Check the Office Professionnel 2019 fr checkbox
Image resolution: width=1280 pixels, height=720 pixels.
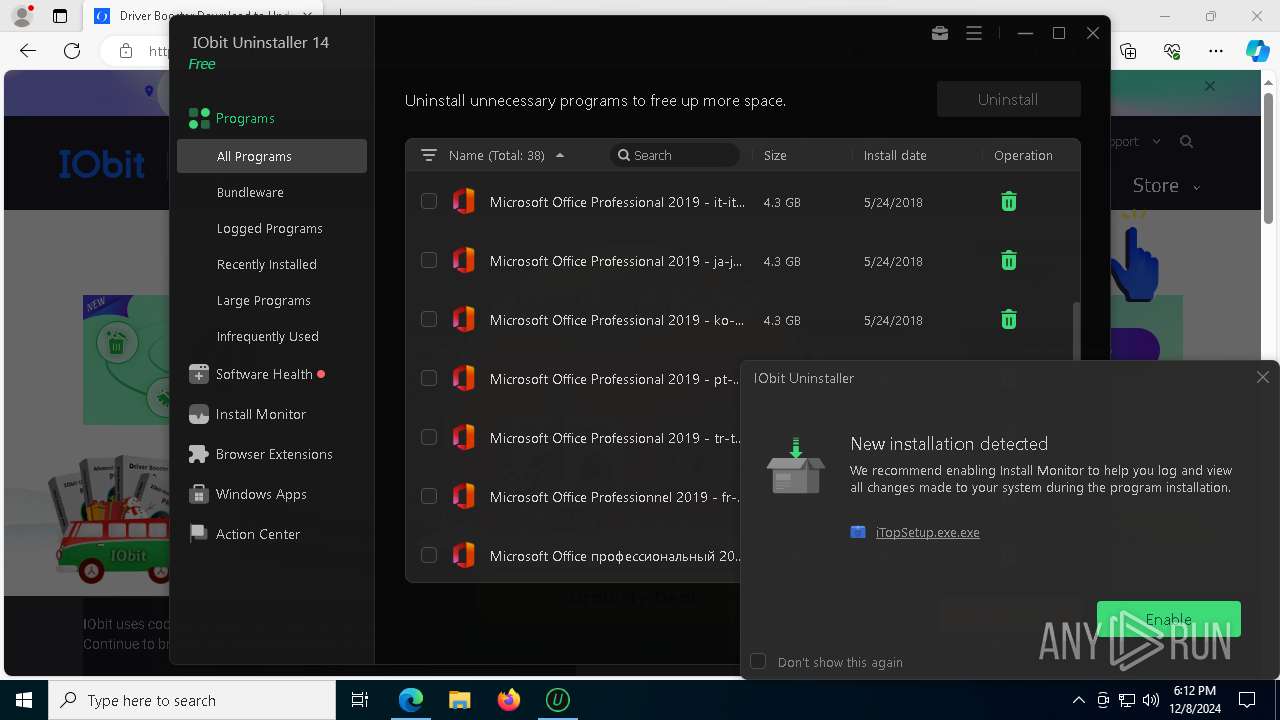[x=429, y=496]
